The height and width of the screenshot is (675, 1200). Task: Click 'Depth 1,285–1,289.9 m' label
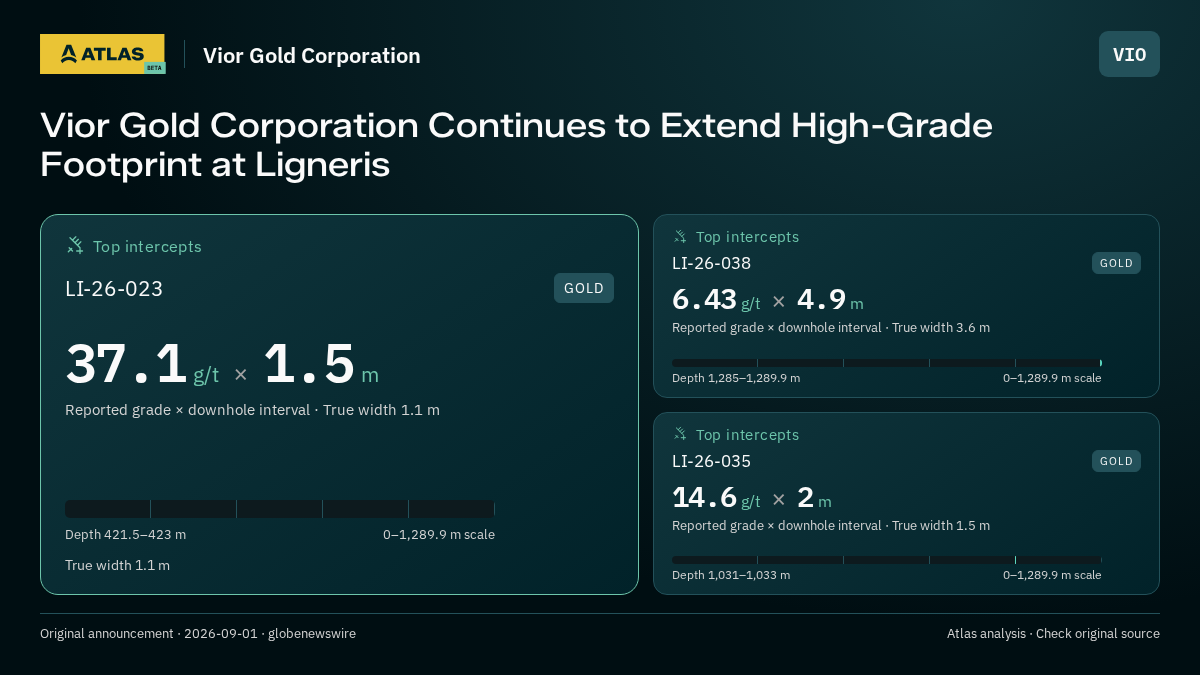[736, 378]
